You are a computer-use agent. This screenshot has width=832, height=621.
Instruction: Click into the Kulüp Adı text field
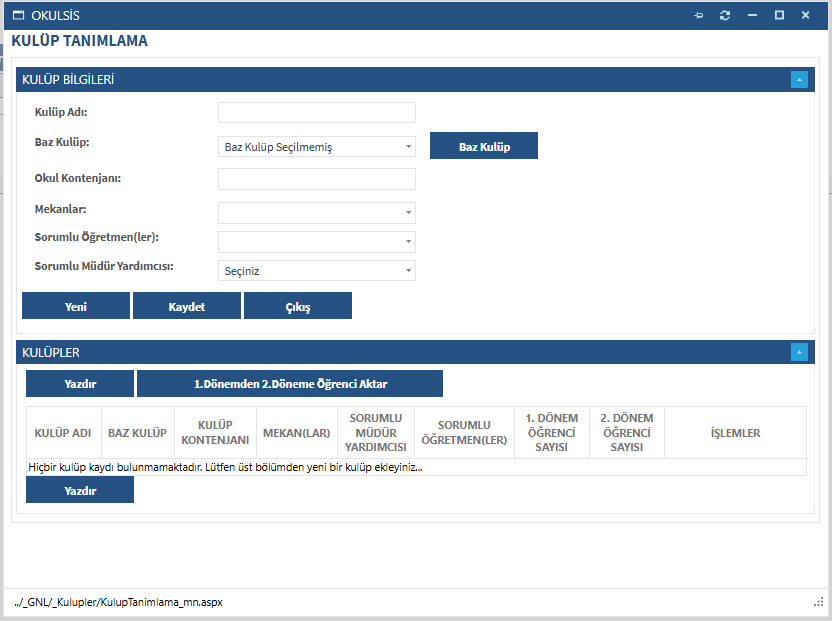click(x=316, y=113)
